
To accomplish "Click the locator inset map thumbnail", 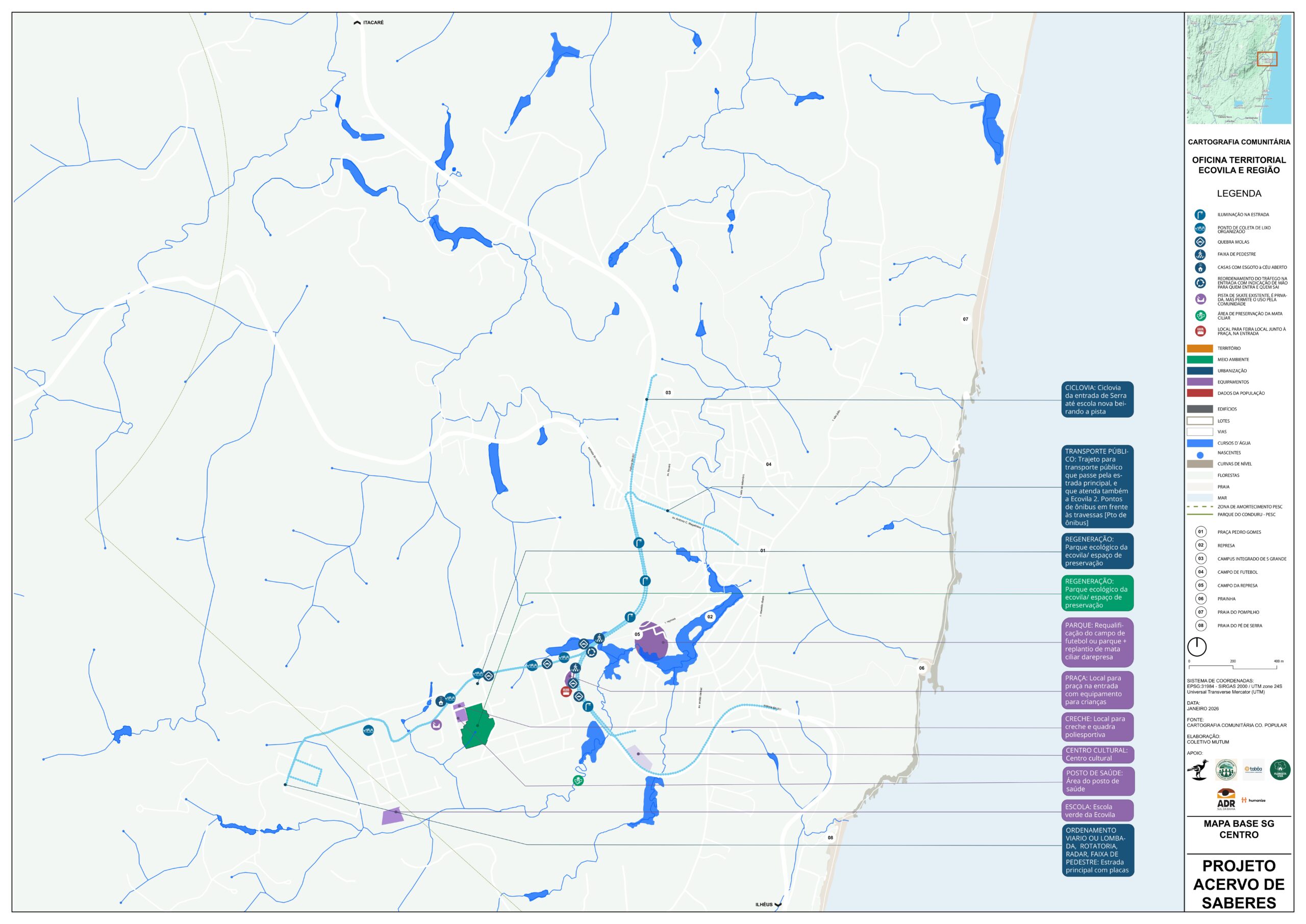I will (x=1238, y=69).
